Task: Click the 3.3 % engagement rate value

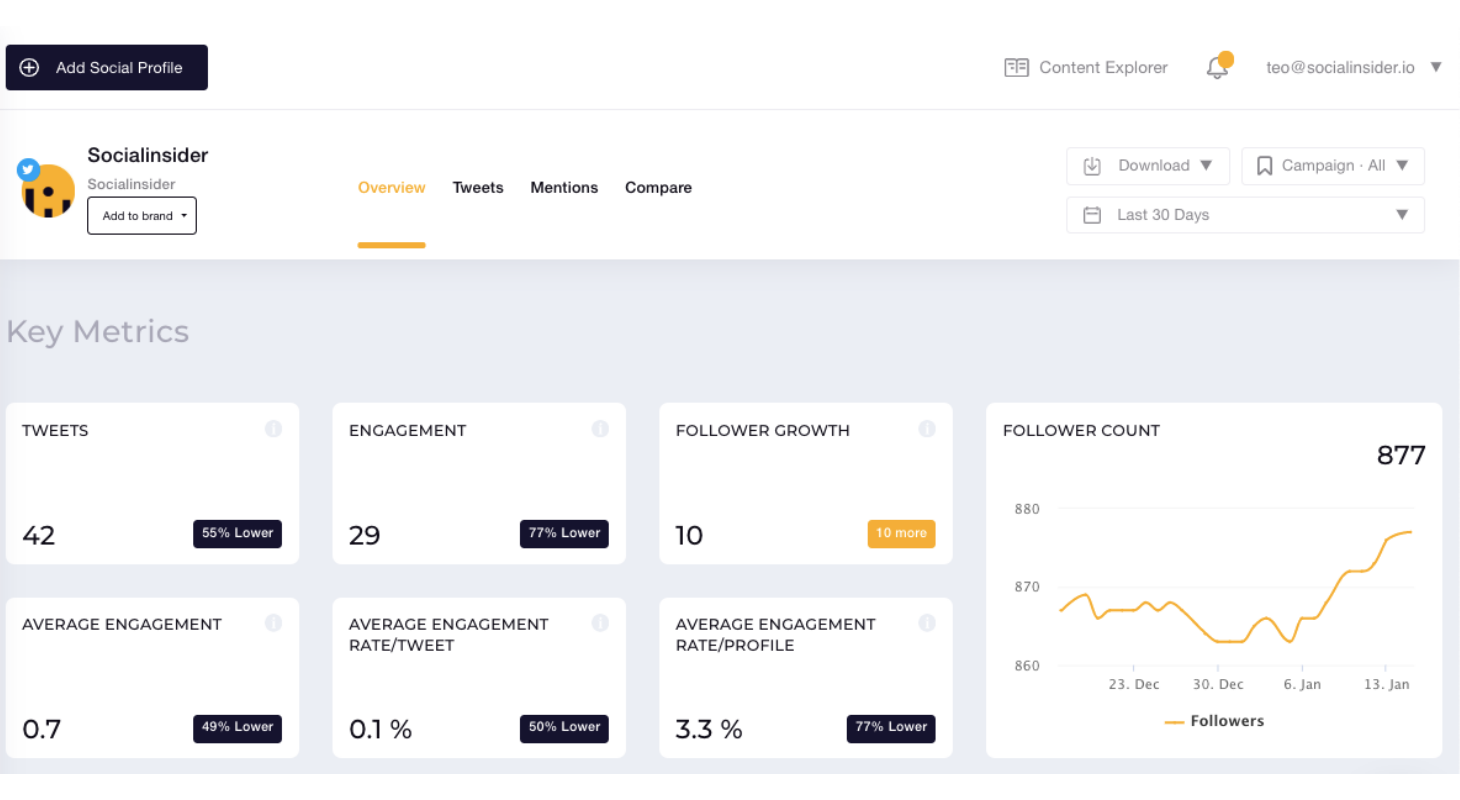Action: (709, 730)
